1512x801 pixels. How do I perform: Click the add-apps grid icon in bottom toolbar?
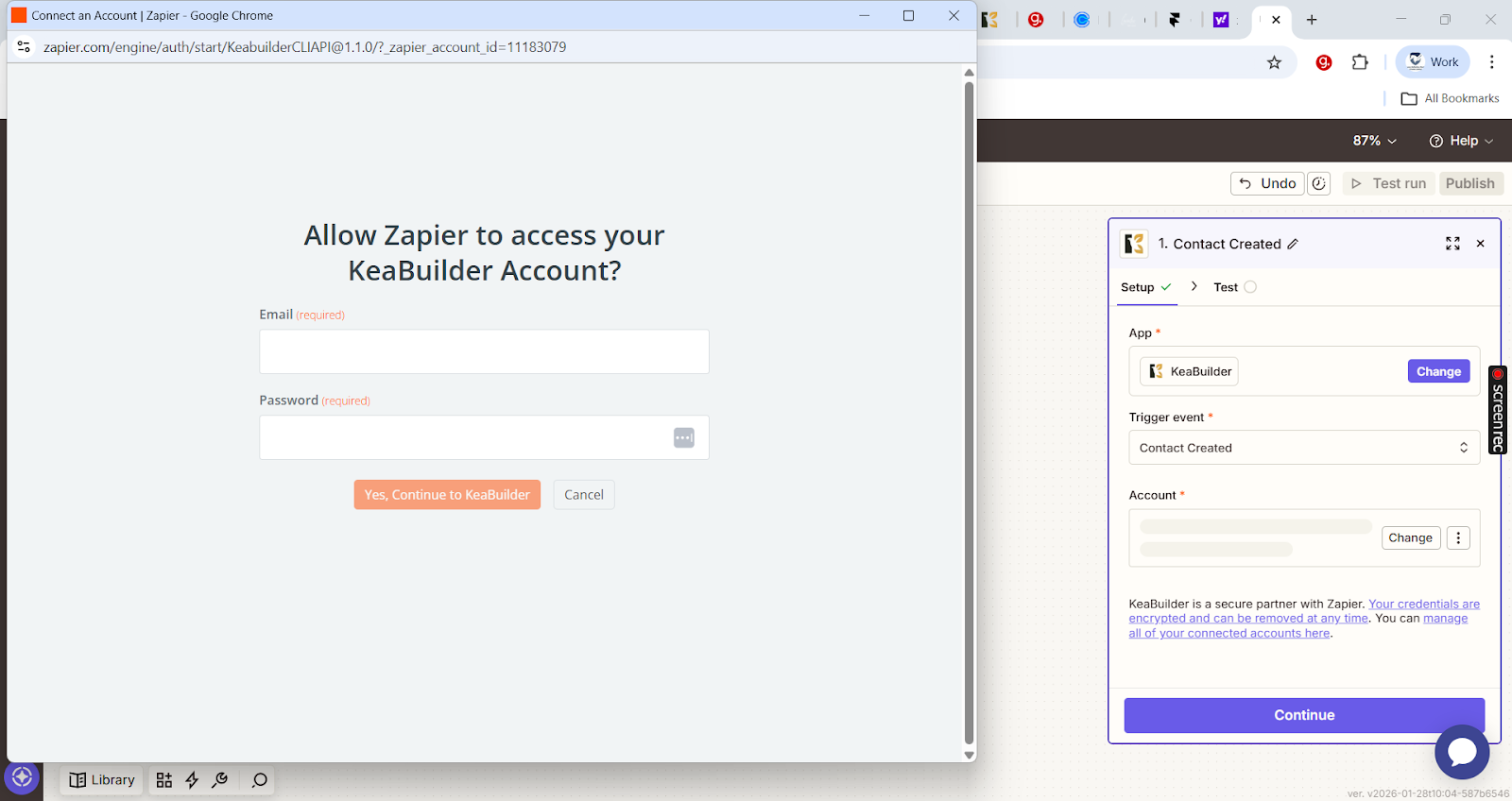pos(164,780)
